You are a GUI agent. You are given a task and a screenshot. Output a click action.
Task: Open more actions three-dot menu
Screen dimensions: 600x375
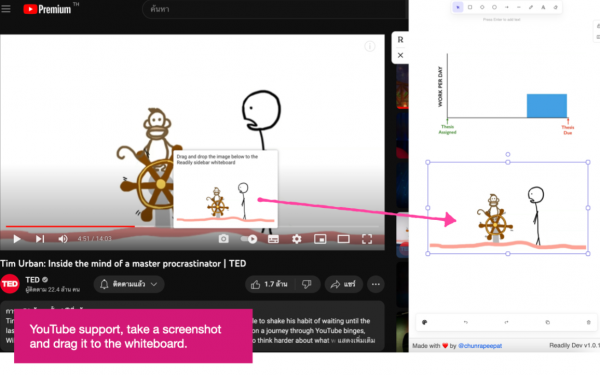coord(376,284)
